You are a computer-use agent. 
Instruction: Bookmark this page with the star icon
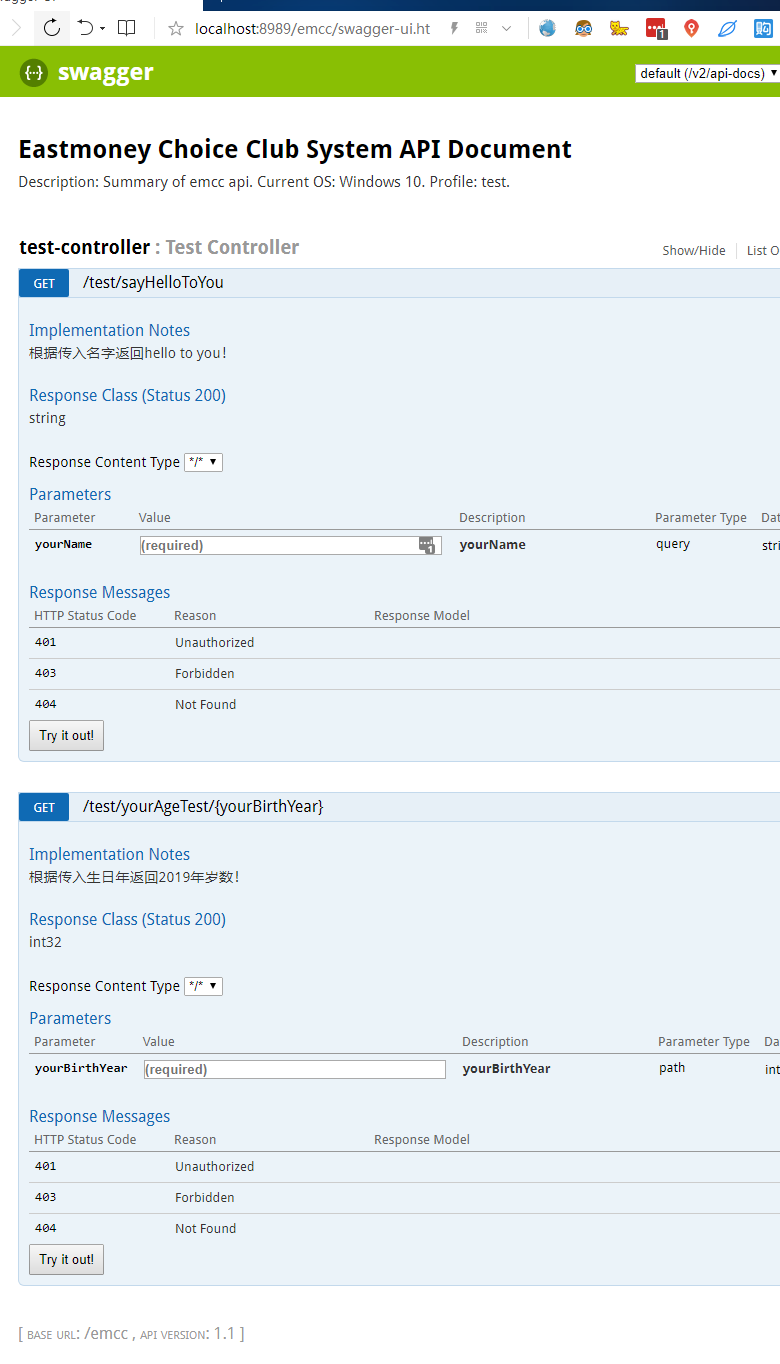pyautogui.click(x=176, y=28)
